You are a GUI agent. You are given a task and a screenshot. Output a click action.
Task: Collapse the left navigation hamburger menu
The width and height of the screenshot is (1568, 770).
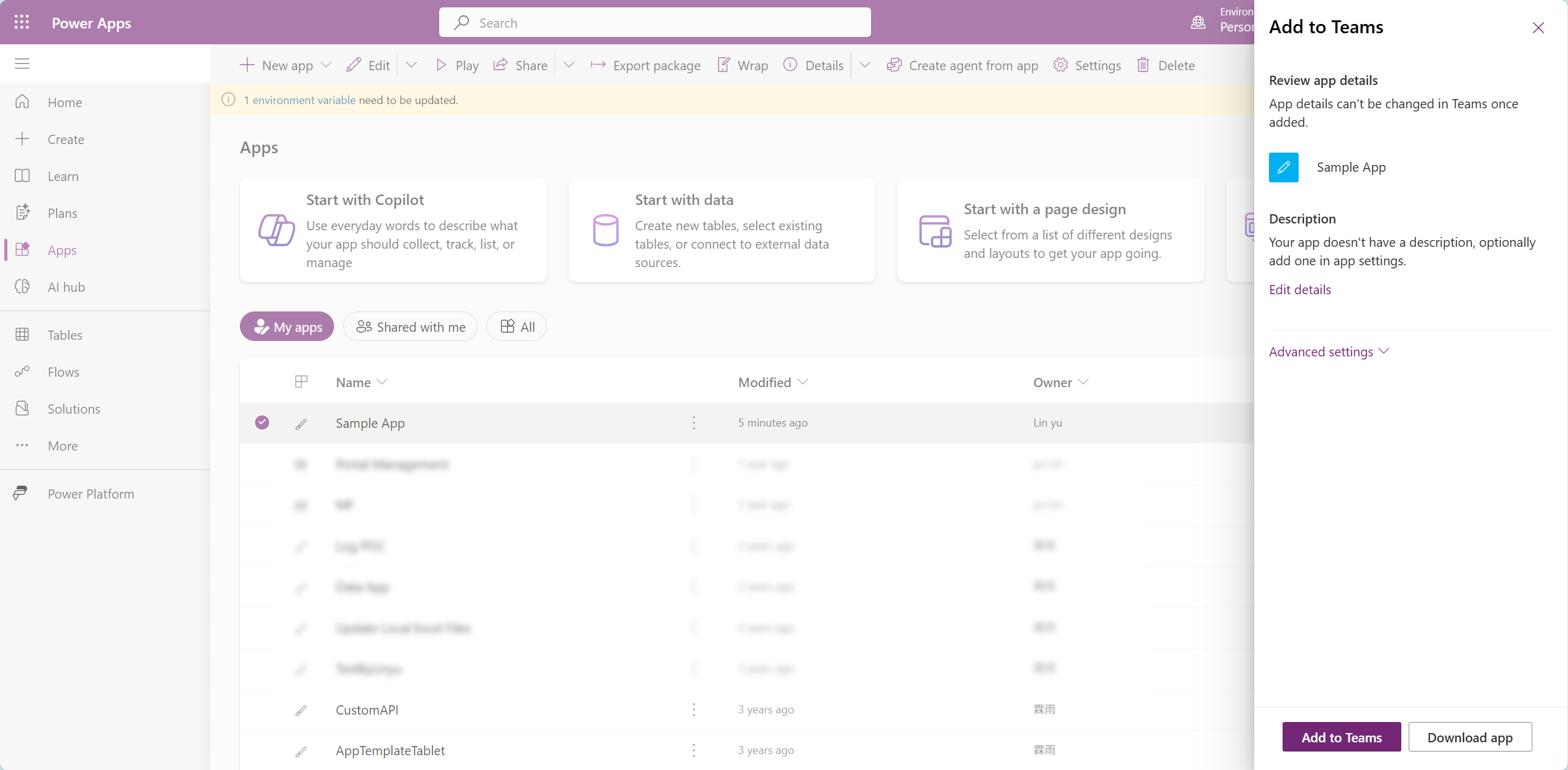pyautogui.click(x=22, y=63)
